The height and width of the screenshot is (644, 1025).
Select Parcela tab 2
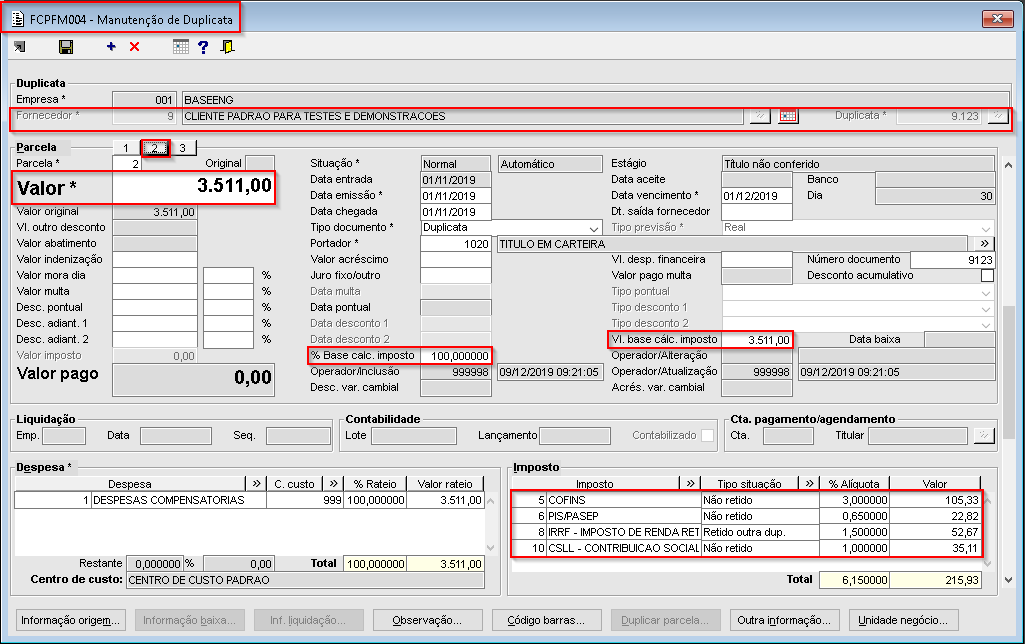point(155,148)
